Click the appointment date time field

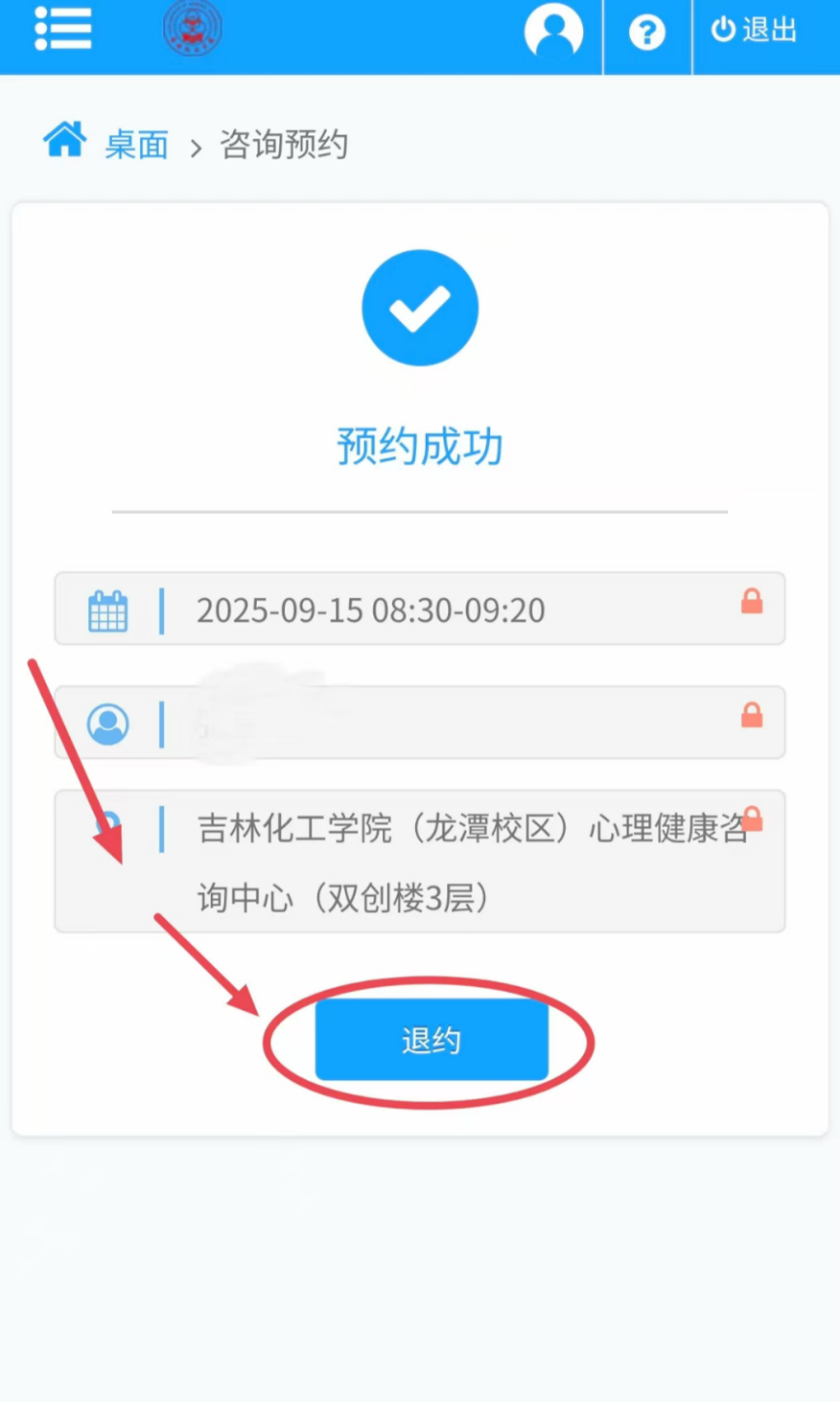pyautogui.click(x=420, y=609)
